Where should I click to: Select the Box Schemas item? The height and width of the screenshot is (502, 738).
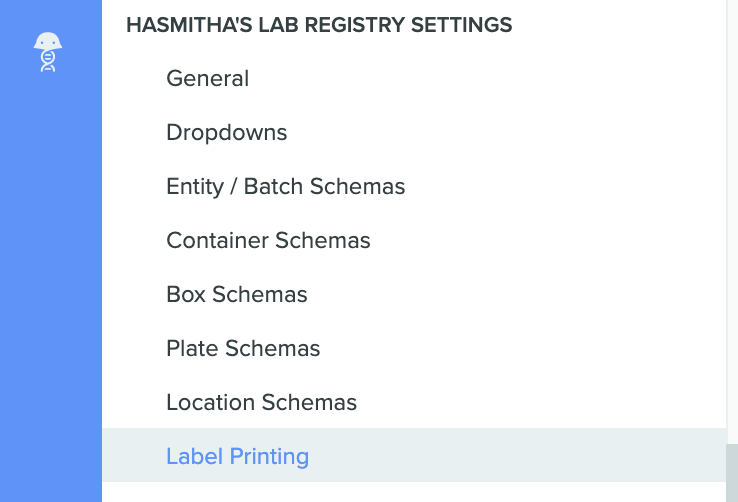tap(237, 294)
